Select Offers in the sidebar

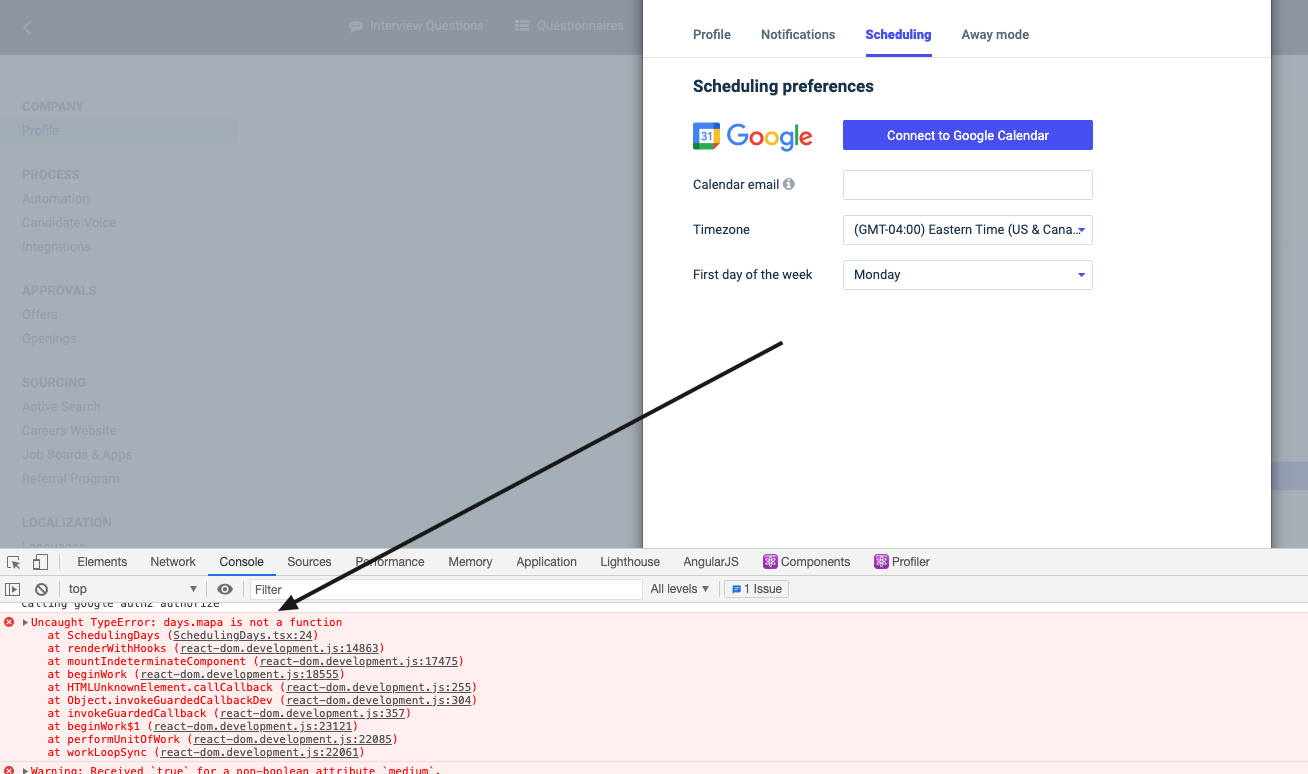pyautogui.click(x=40, y=314)
